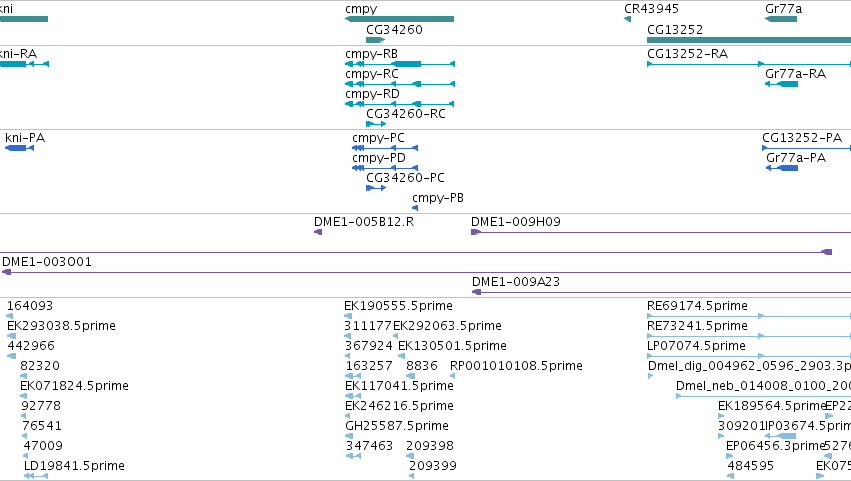Click EK071824.5prime EST label
Viewport: 851px width, 481px height.
click(74, 386)
